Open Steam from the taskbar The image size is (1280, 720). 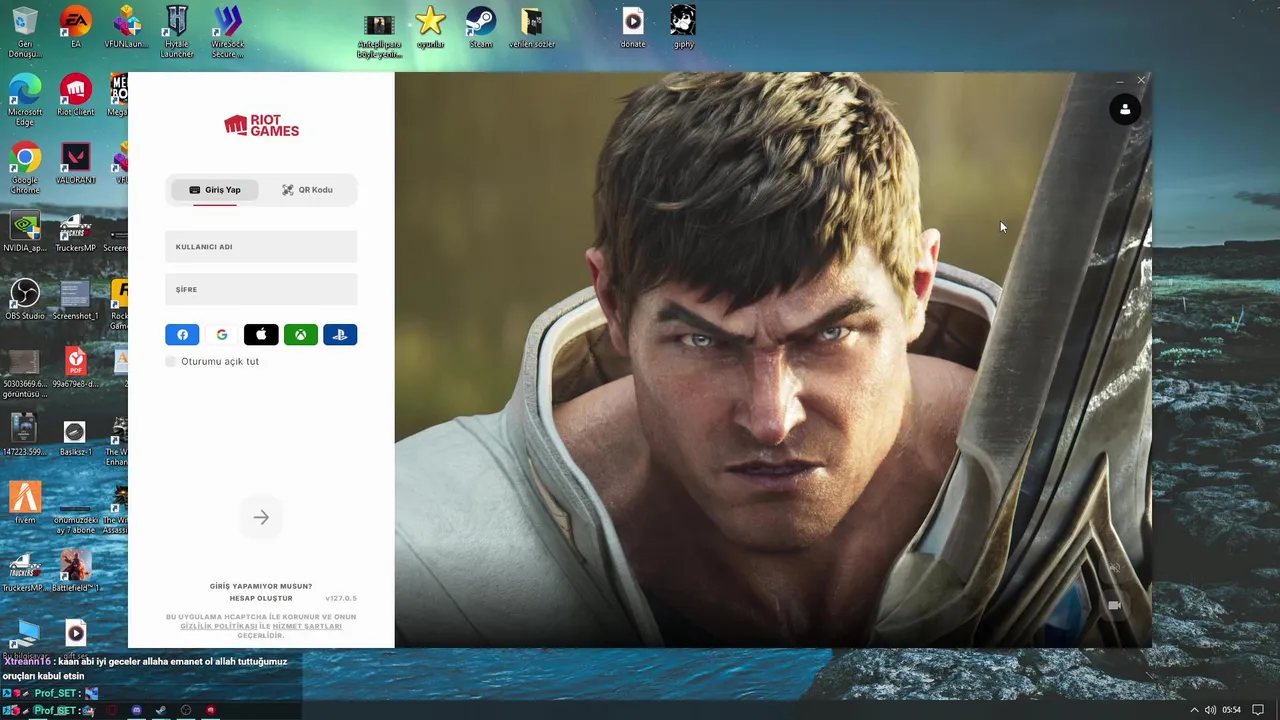point(161,711)
